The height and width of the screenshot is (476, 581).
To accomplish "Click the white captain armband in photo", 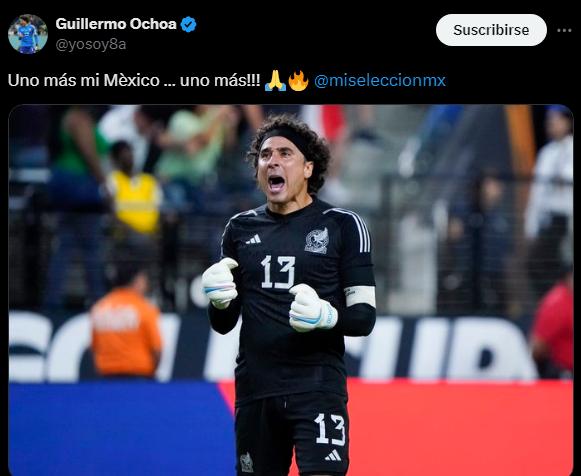I will [x=361, y=296].
